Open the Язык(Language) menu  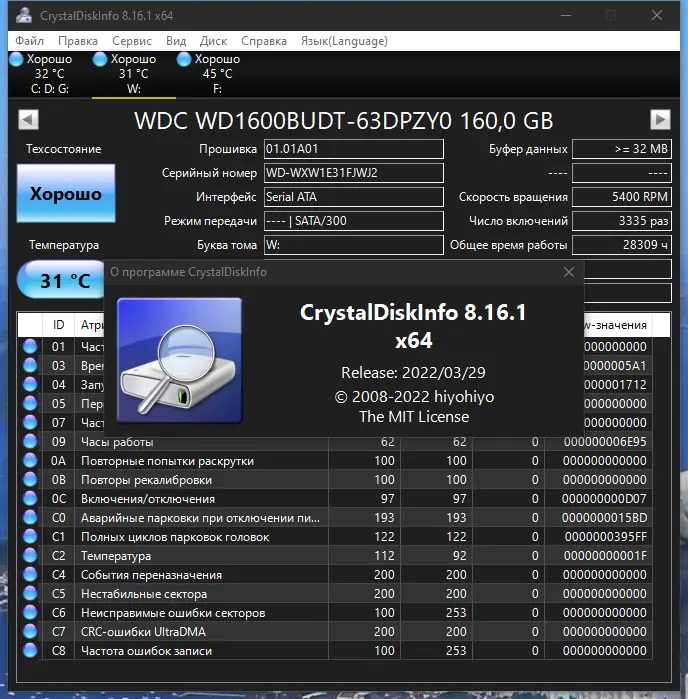(x=344, y=41)
